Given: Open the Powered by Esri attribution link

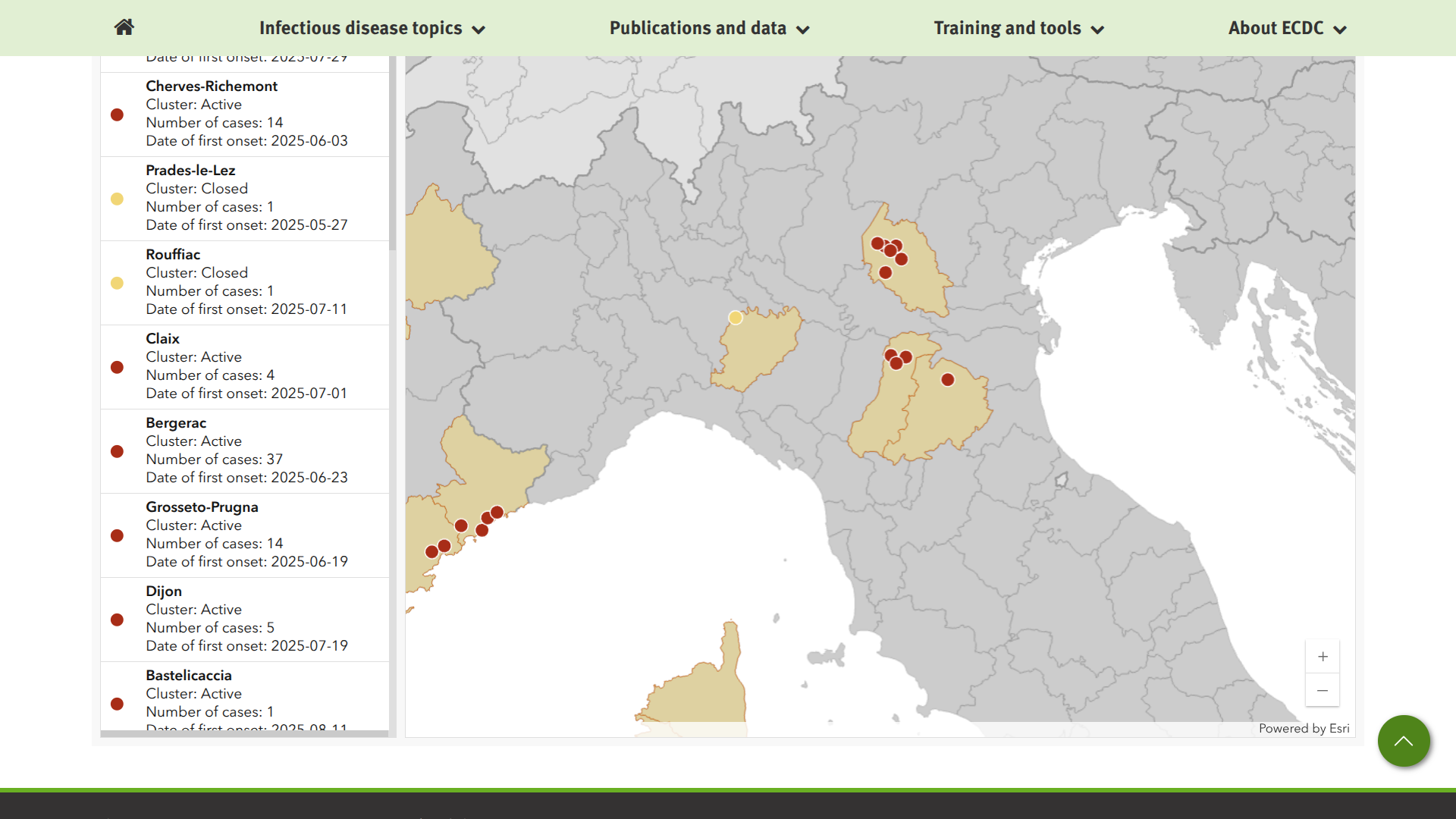Looking at the screenshot, I should click(1304, 729).
